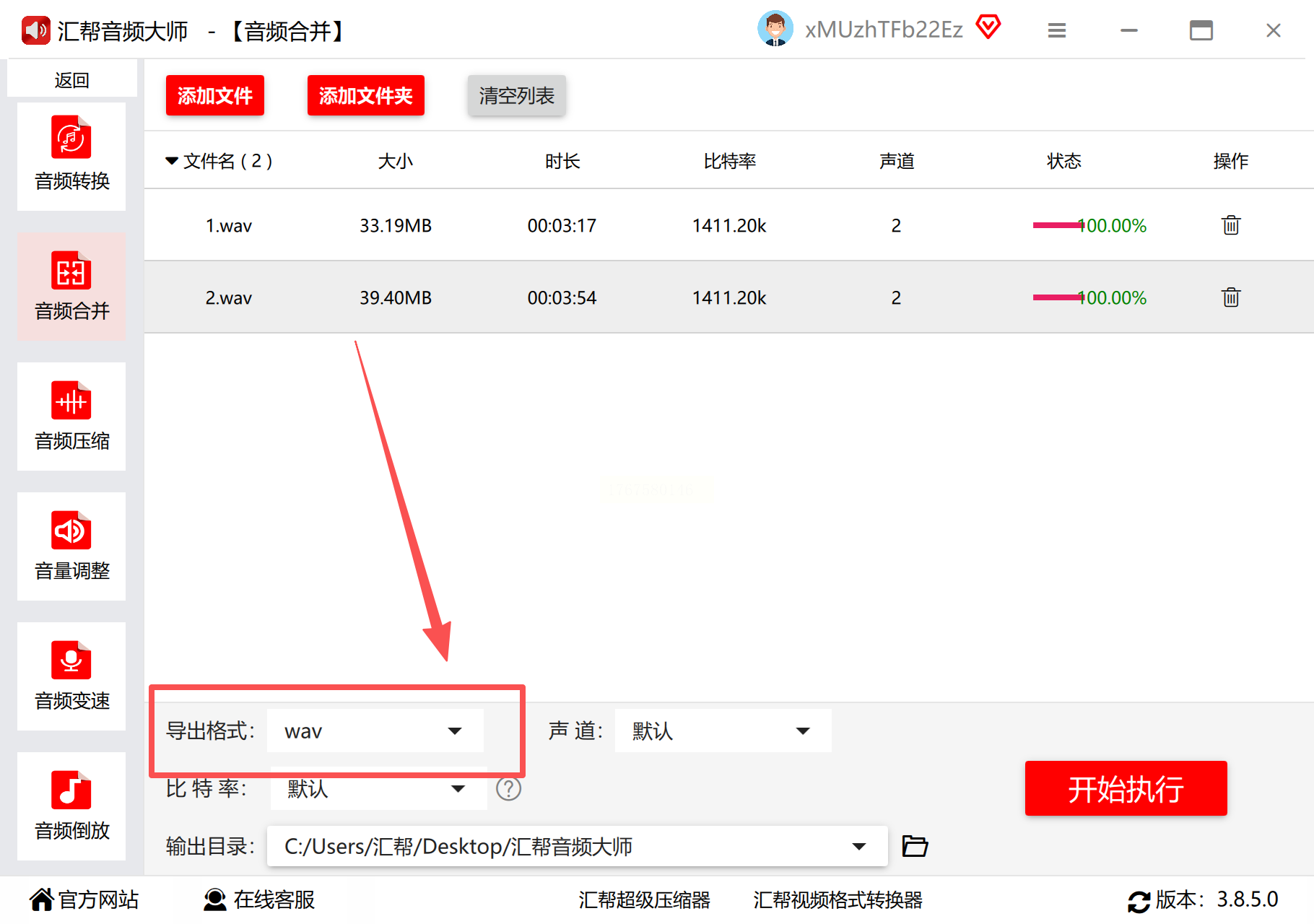The width and height of the screenshot is (1314, 924).
Task: Collapse the 文件名 column sort arrow
Action: (x=172, y=161)
